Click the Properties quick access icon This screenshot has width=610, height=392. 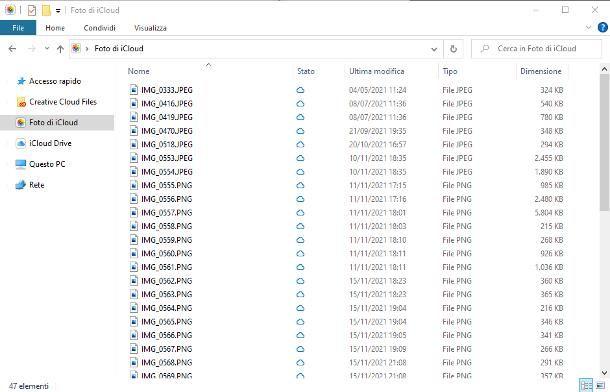click(32, 10)
